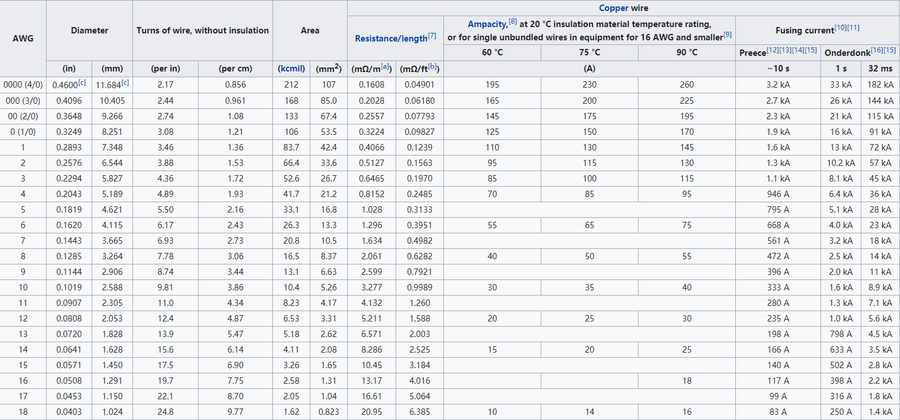Click the 6.53 kcmil area for AWG 12
Image resolution: width=900 pixels, height=420 pixels.
pos(291,318)
